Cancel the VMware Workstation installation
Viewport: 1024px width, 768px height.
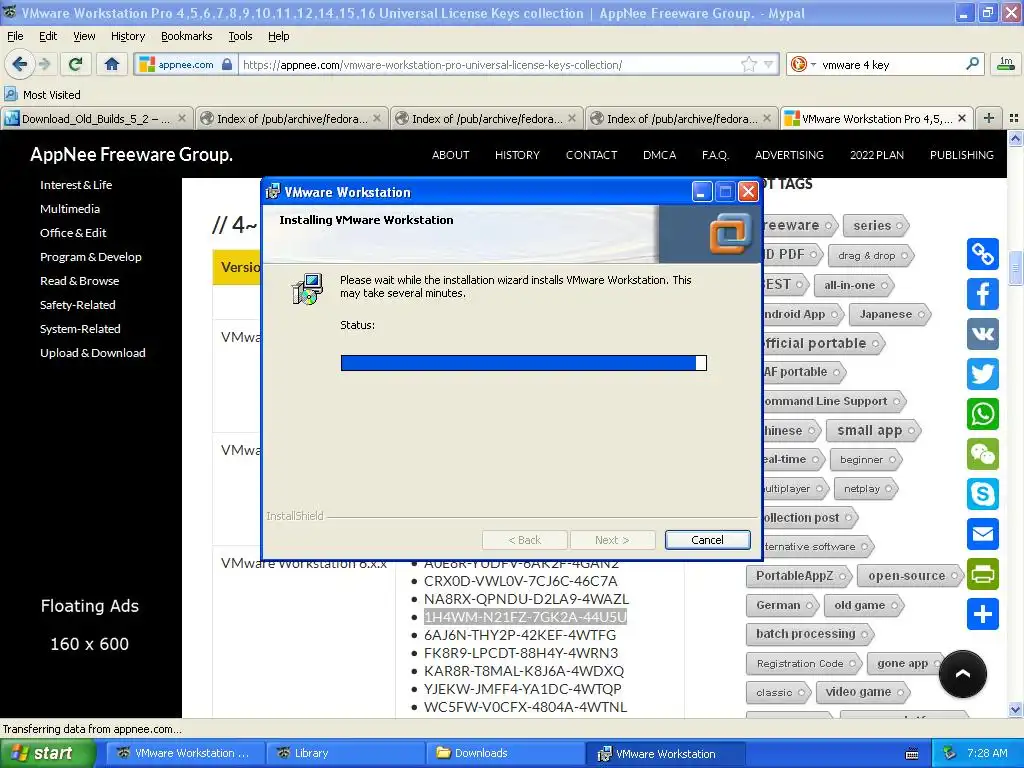click(x=707, y=540)
